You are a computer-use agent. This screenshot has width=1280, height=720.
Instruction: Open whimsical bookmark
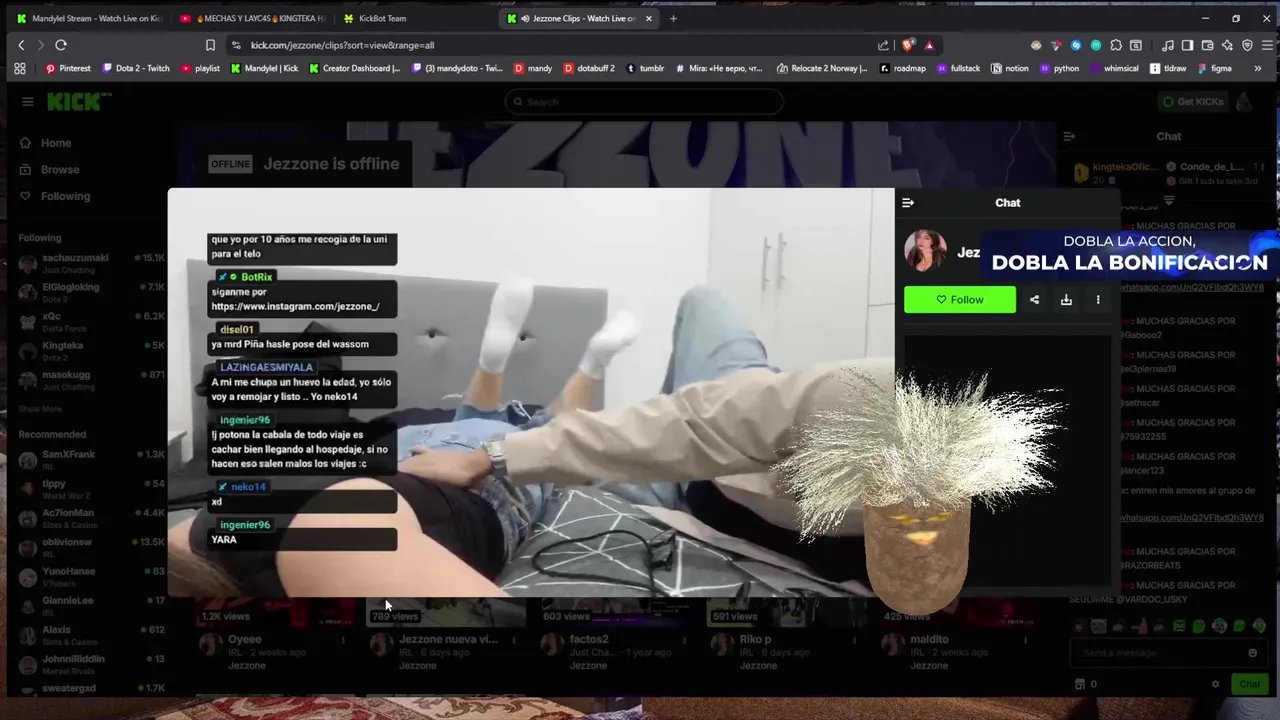(x=1114, y=69)
